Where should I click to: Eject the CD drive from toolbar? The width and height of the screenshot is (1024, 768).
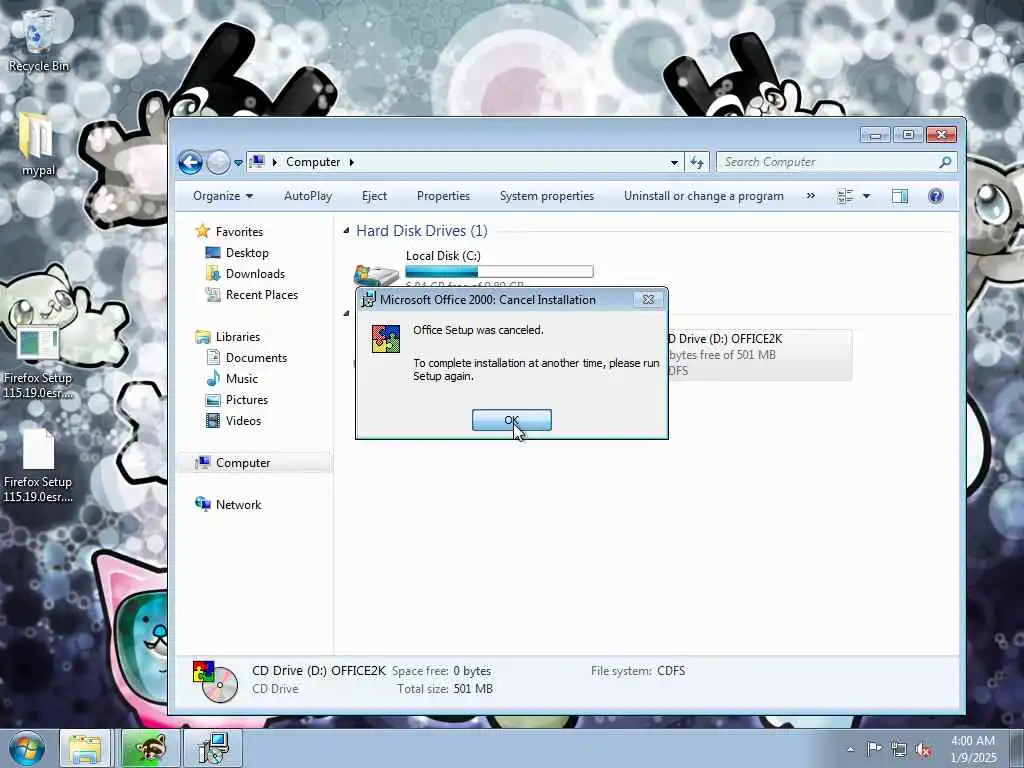[374, 196]
